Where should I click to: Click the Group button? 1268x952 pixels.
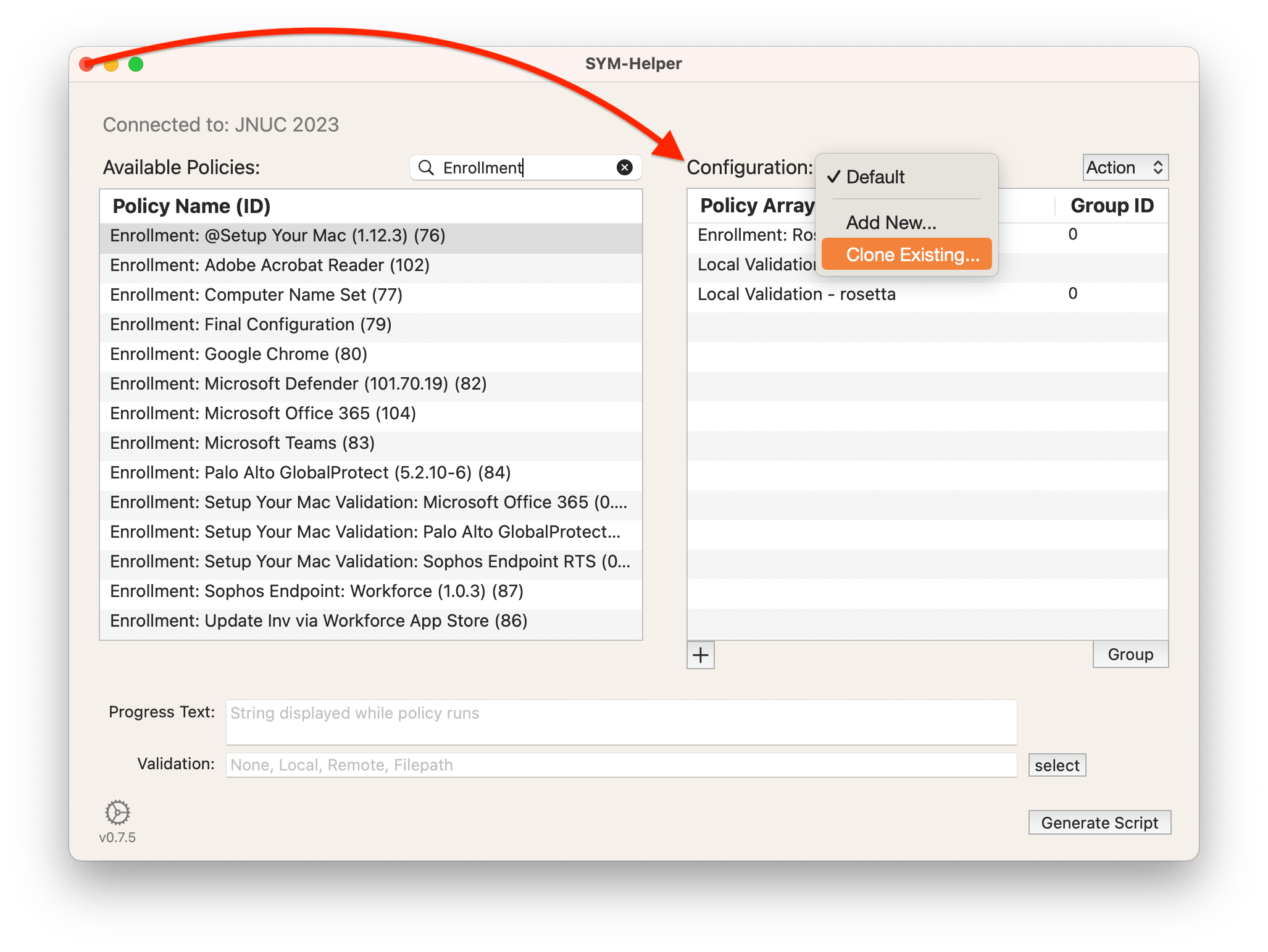(1130, 654)
